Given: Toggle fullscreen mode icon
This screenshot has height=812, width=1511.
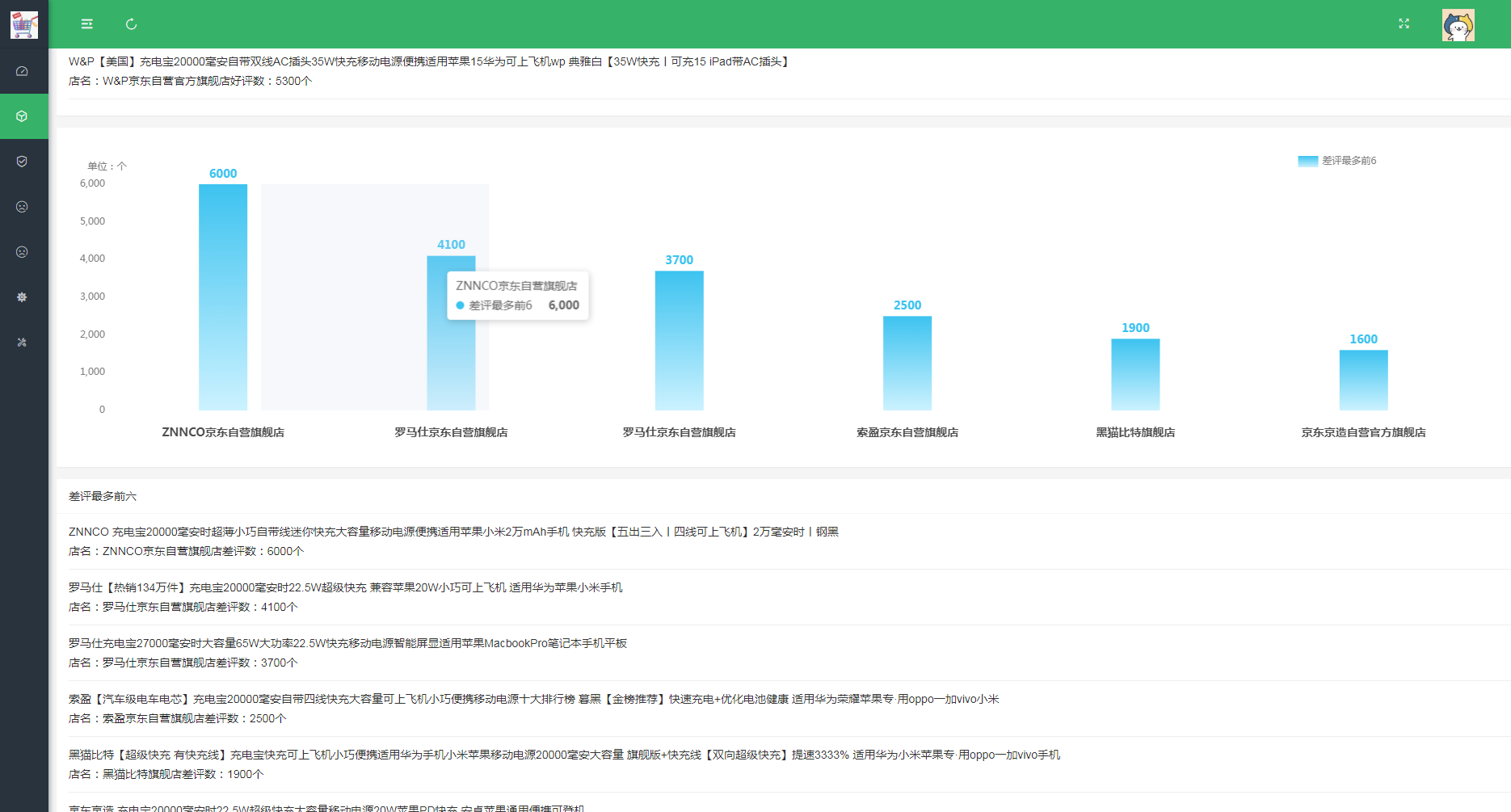Looking at the screenshot, I should coord(1404,24).
